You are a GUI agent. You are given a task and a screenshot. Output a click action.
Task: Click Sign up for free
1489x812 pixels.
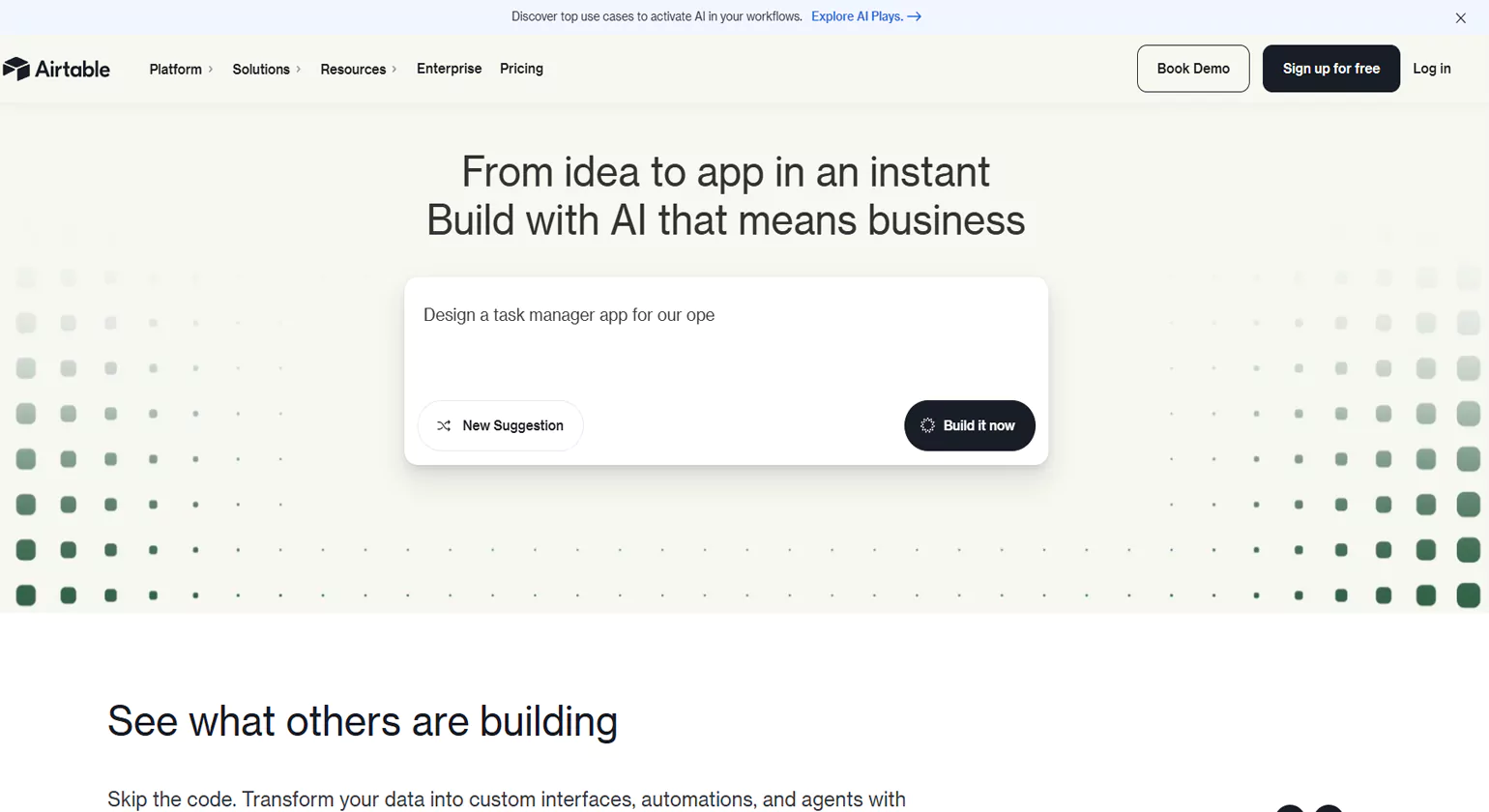(x=1330, y=69)
